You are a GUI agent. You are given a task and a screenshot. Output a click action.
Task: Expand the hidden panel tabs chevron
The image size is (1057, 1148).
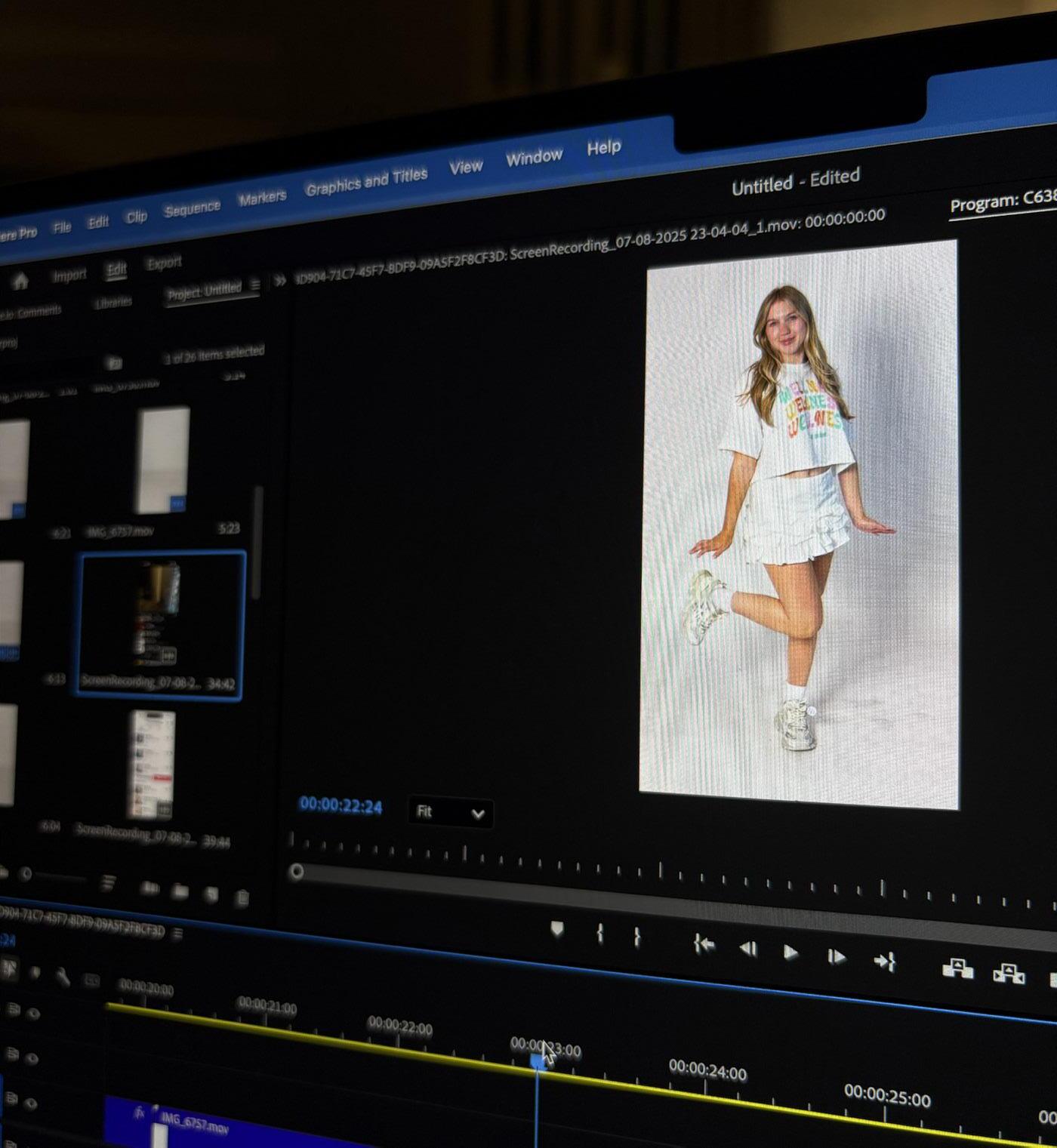[x=280, y=281]
